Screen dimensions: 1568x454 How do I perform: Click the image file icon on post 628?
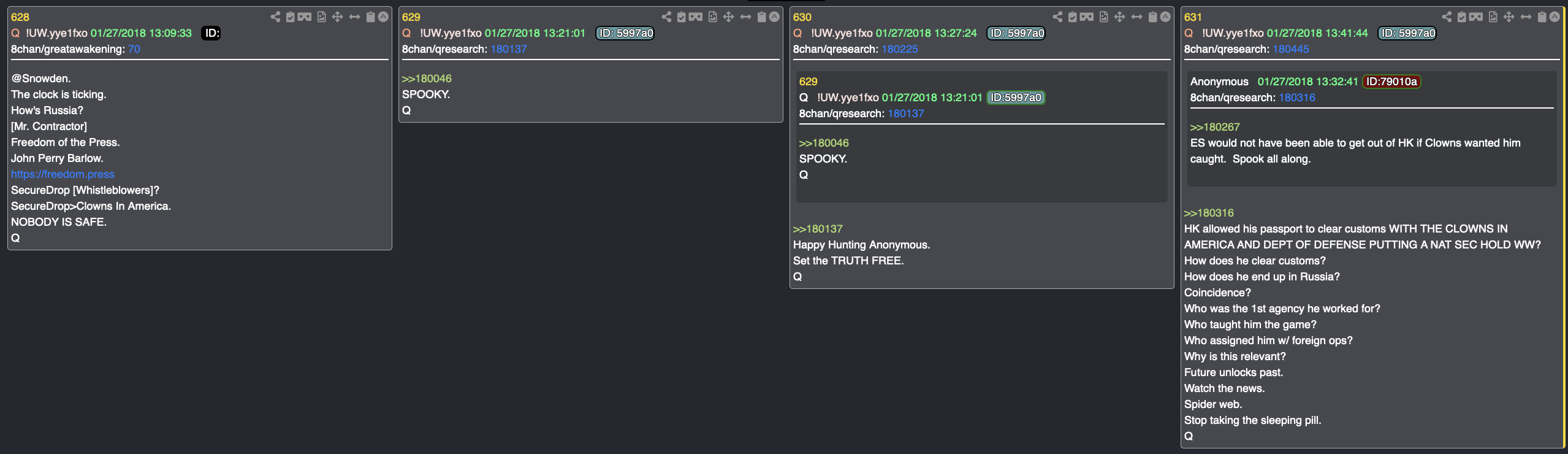pyautogui.click(x=322, y=17)
